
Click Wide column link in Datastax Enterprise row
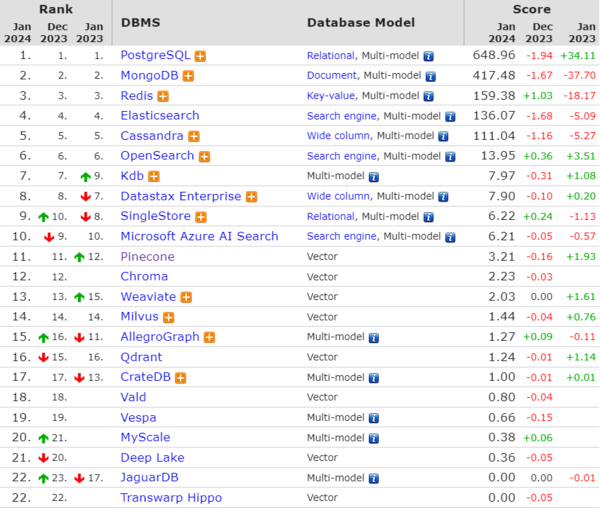click(x=338, y=197)
